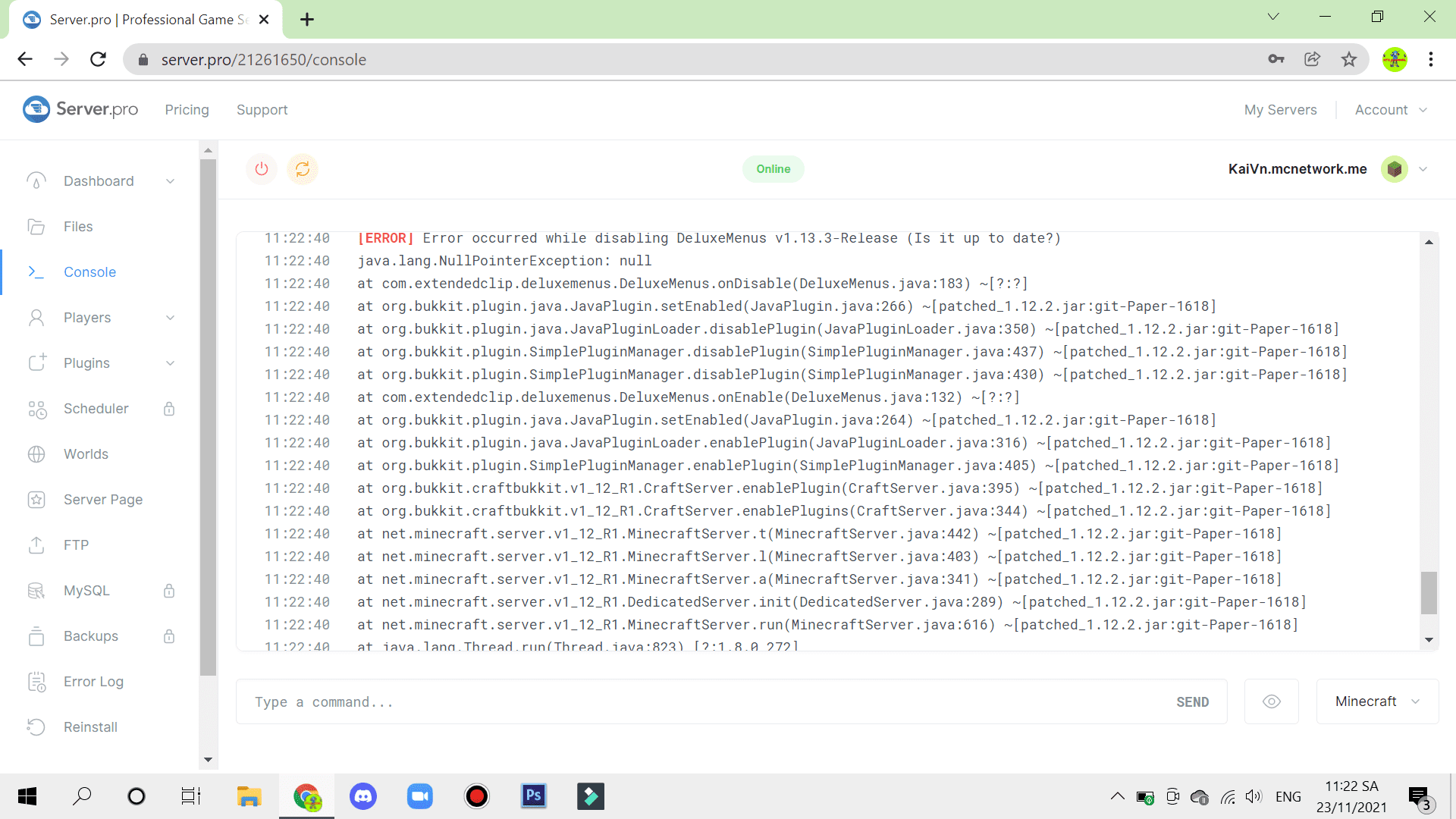Open the Minecraft dropdown selector
Image resolution: width=1456 pixels, height=819 pixels.
[x=1377, y=701]
